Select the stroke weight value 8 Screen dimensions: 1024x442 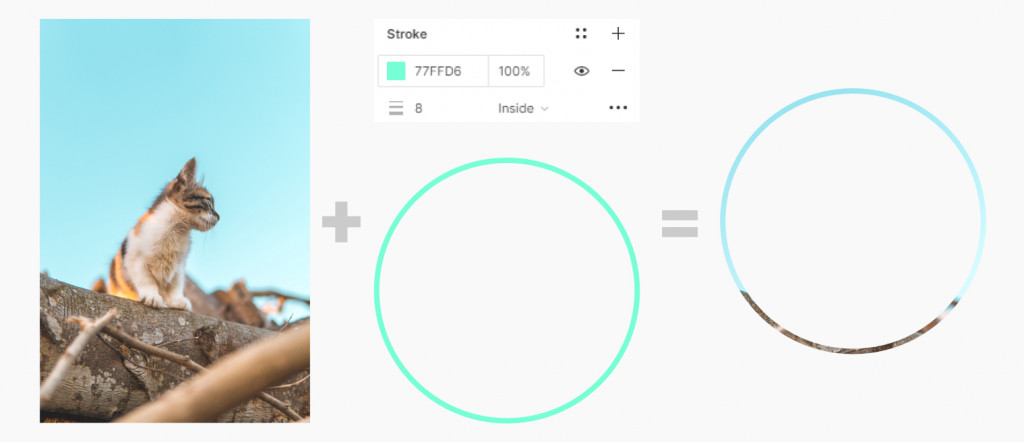tap(419, 108)
